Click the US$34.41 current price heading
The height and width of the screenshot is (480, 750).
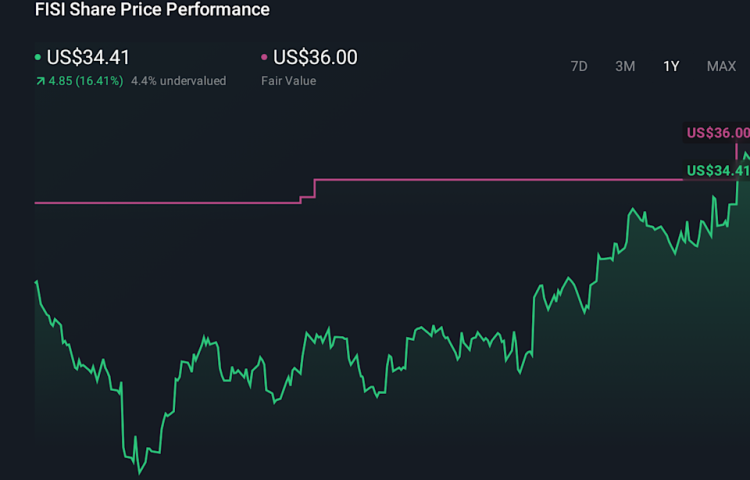(88, 57)
